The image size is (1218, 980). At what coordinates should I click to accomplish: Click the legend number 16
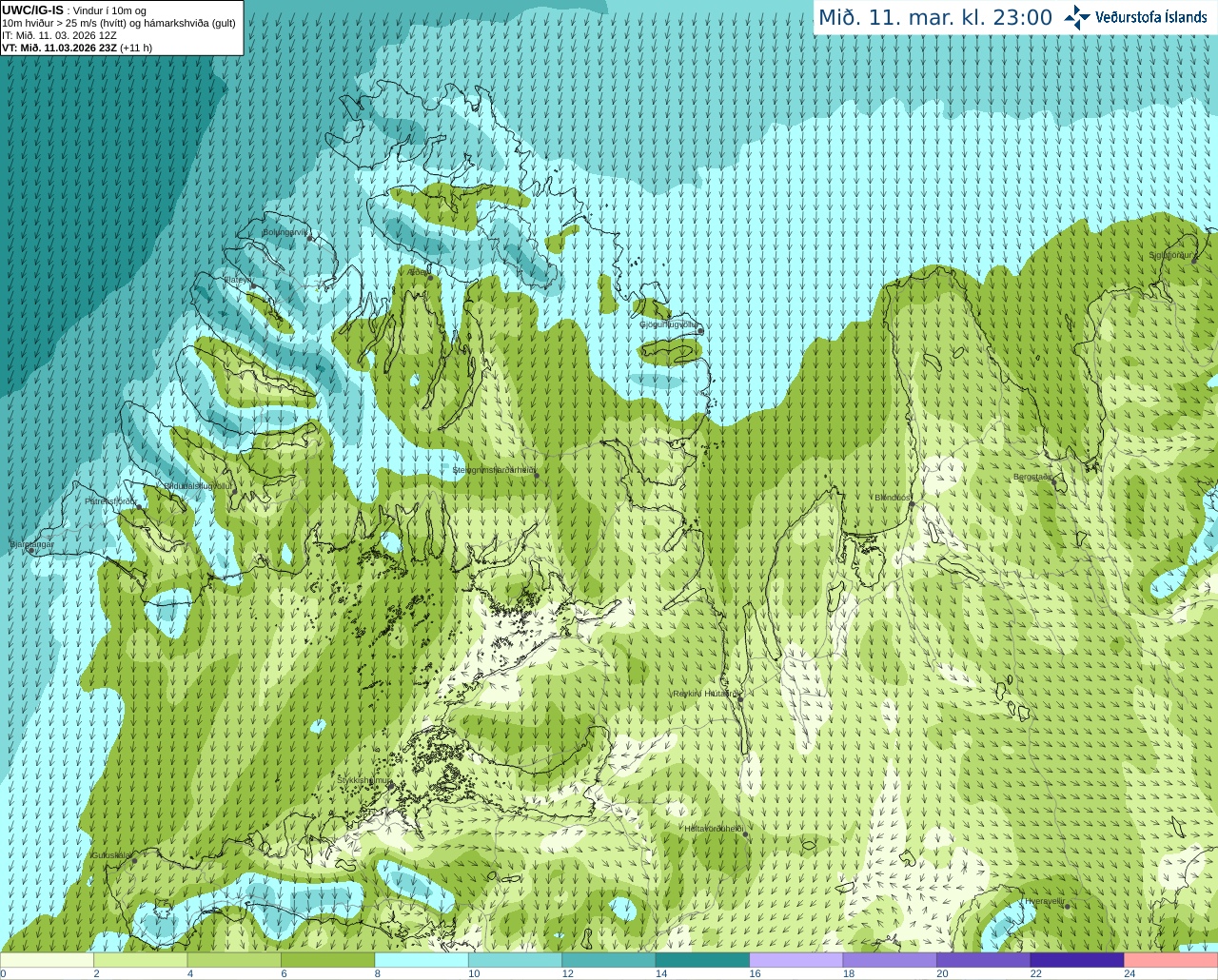(755, 973)
